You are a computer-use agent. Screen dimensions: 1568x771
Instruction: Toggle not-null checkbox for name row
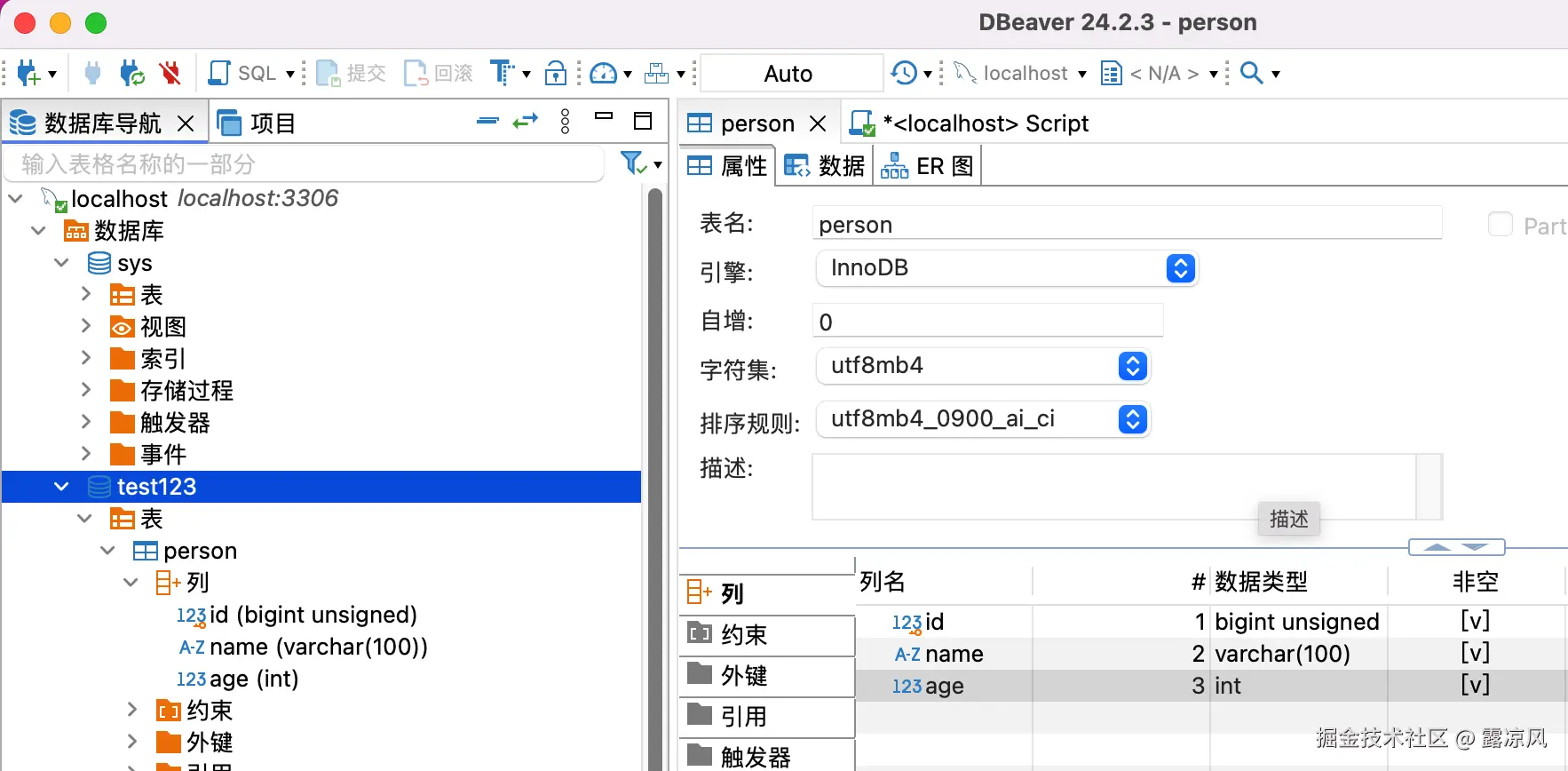[1475, 653]
